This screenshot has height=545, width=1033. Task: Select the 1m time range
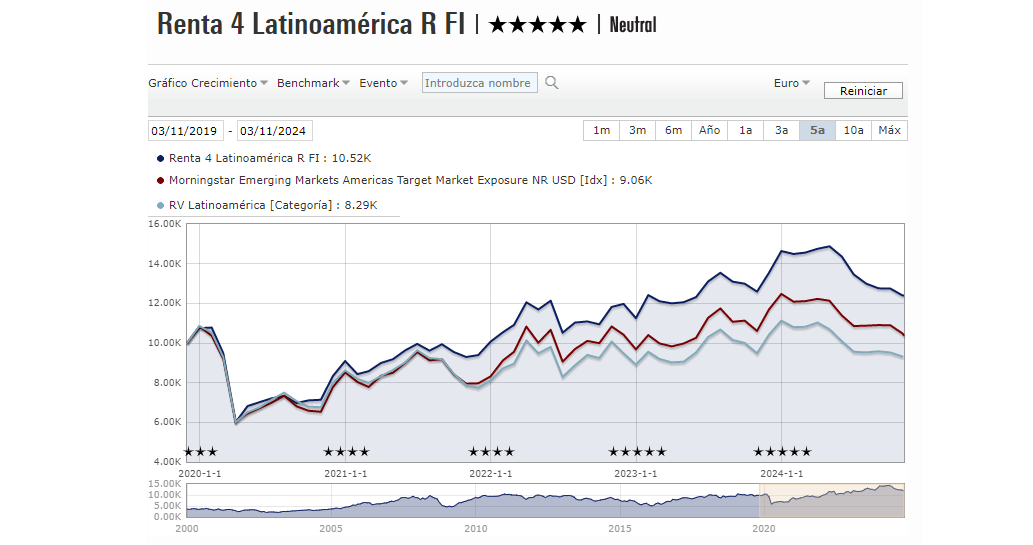point(601,130)
